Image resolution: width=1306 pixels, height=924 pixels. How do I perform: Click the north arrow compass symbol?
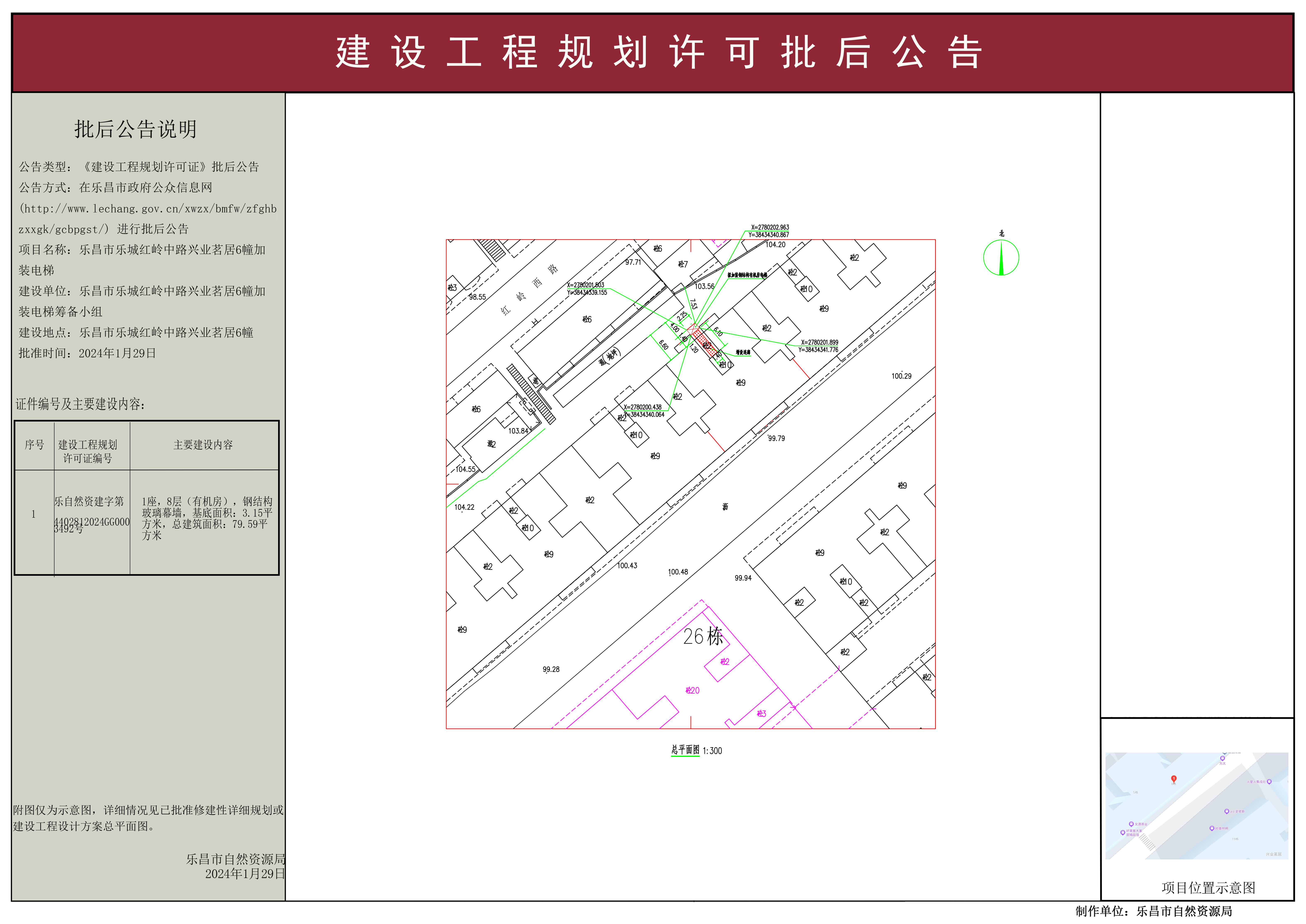pyautogui.click(x=1001, y=257)
